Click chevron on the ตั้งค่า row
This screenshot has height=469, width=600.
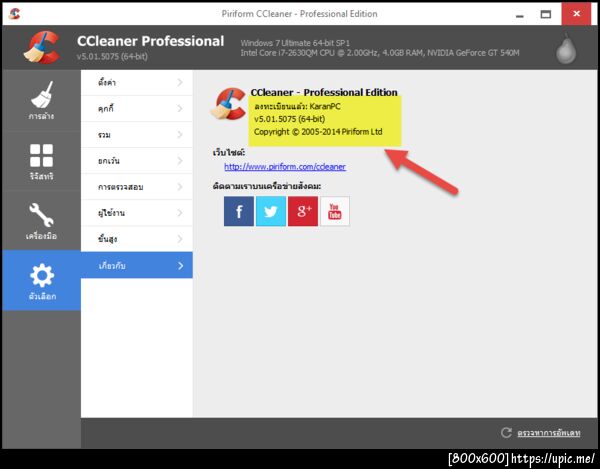(180, 83)
